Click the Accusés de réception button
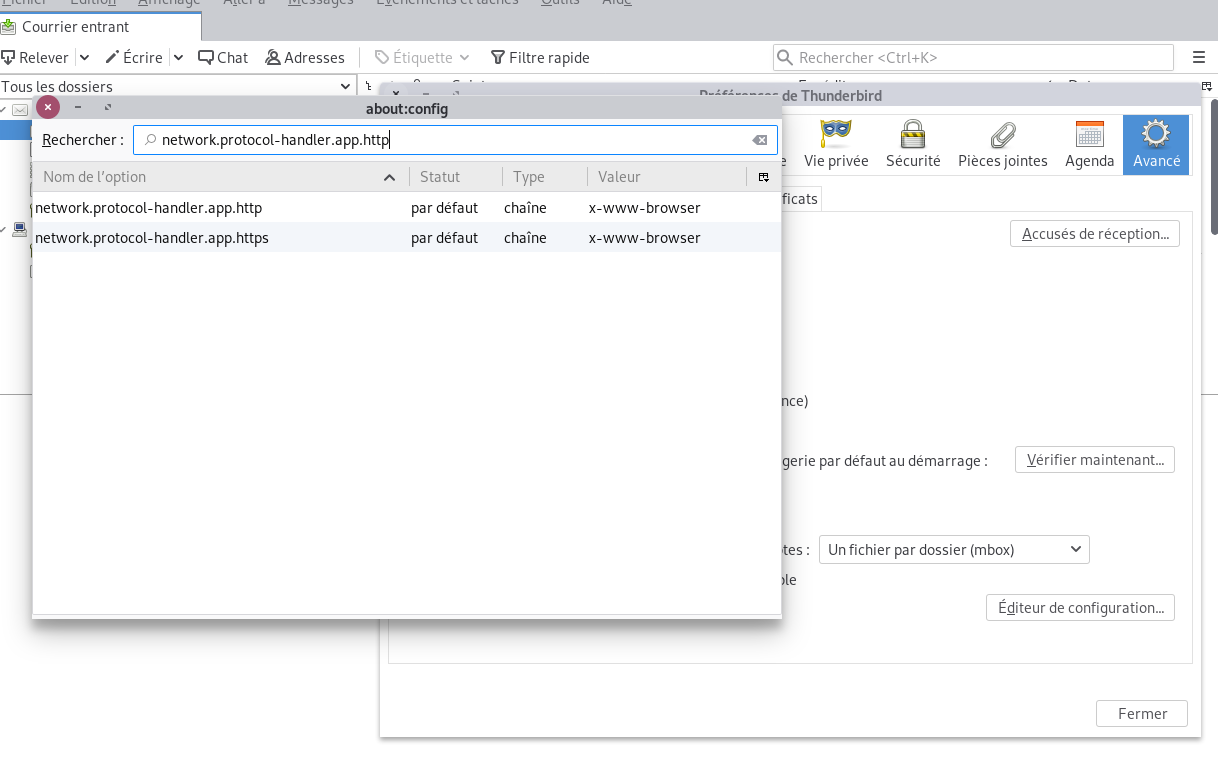 click(x=1095, y=234)
